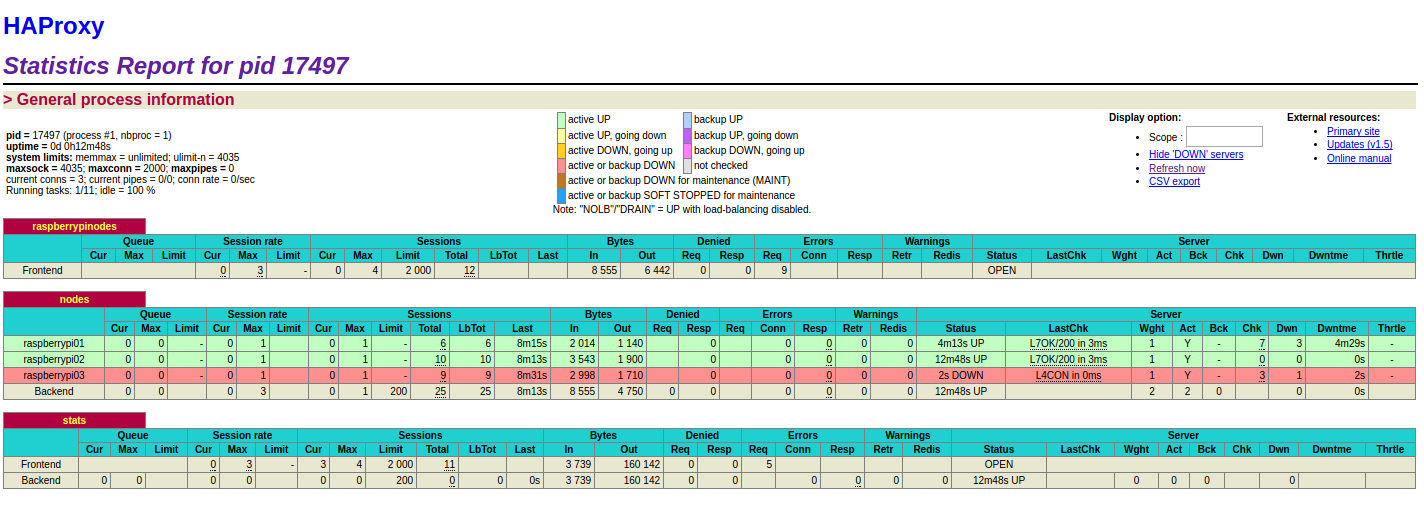Viewport: 1424px width, 509px height.
Task: Click the Warnings header in raspberrypinodes table
Action: pyautogui.click(x=927, y=241)
